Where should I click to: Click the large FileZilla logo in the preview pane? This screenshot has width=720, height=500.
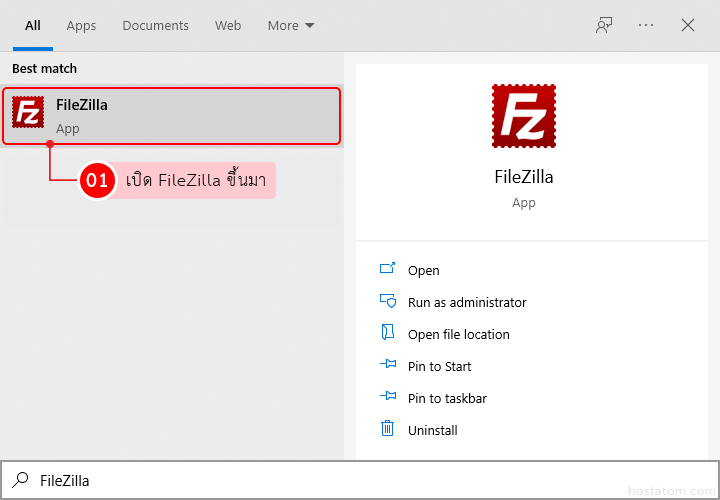pos(523,116)
